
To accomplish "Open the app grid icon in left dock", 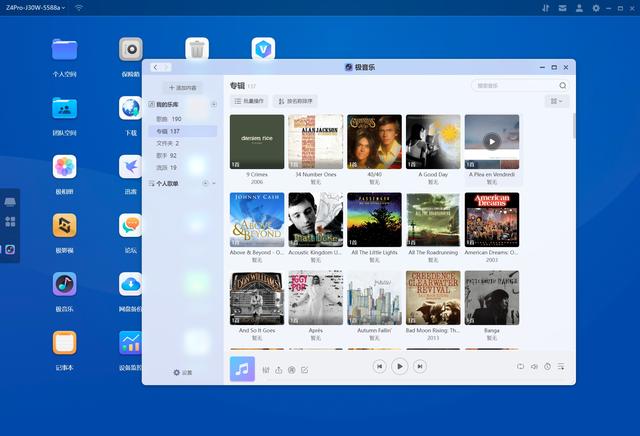I will click(10, 222).
